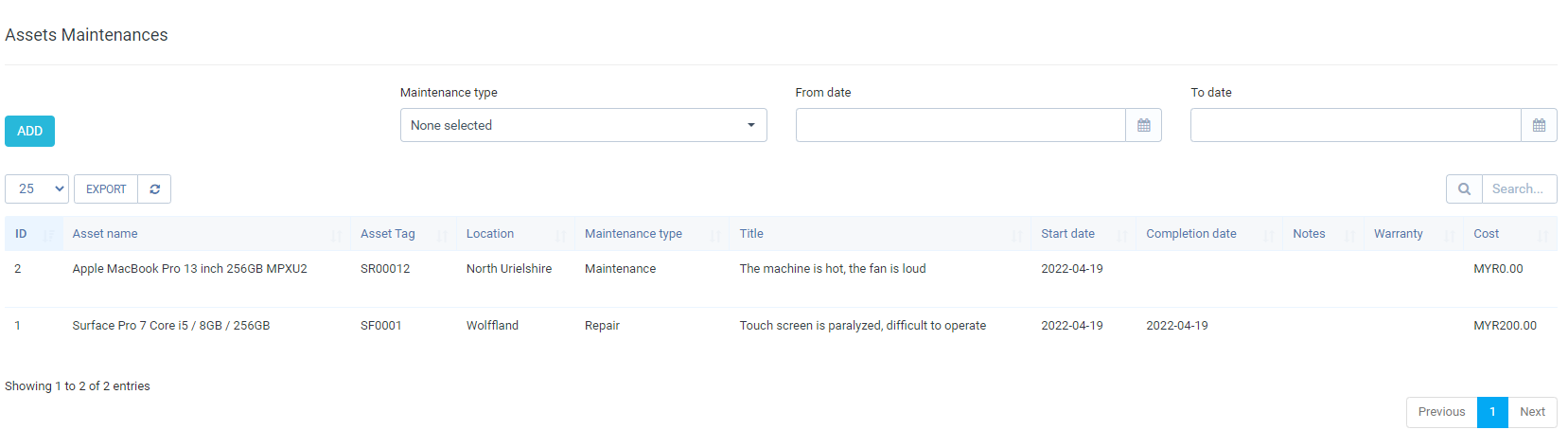Click the ADD button
This screenshot has height=430, width=1568.
click(29, 132)
